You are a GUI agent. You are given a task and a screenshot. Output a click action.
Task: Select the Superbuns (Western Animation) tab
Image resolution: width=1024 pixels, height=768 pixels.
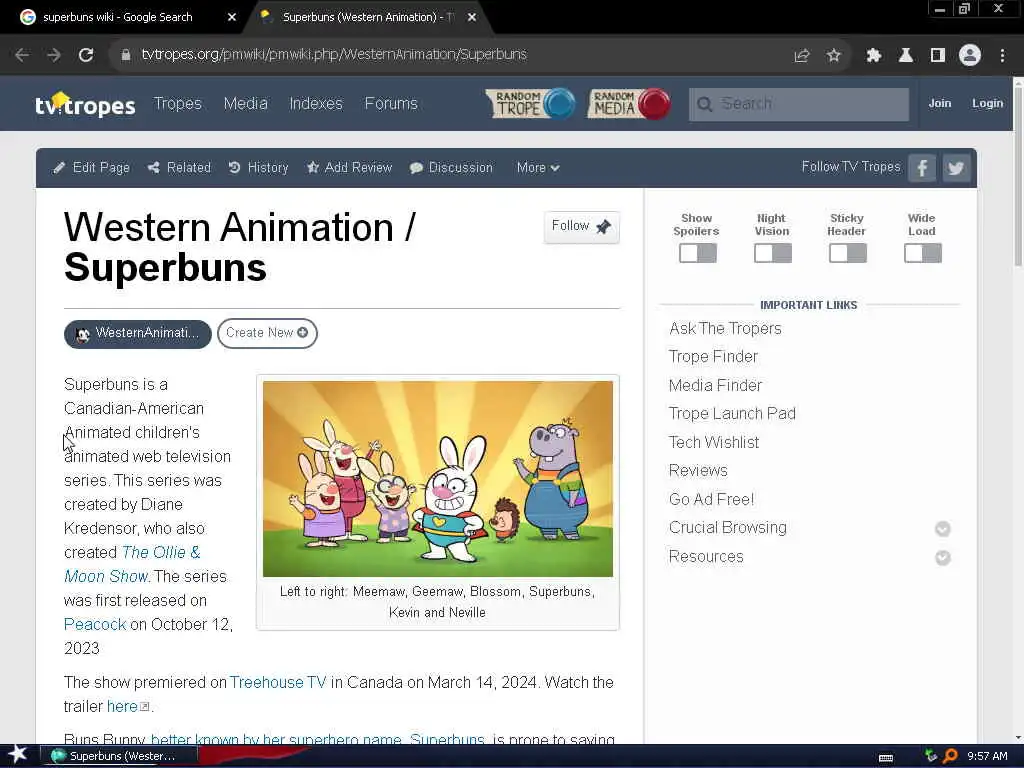coord(369,17)
